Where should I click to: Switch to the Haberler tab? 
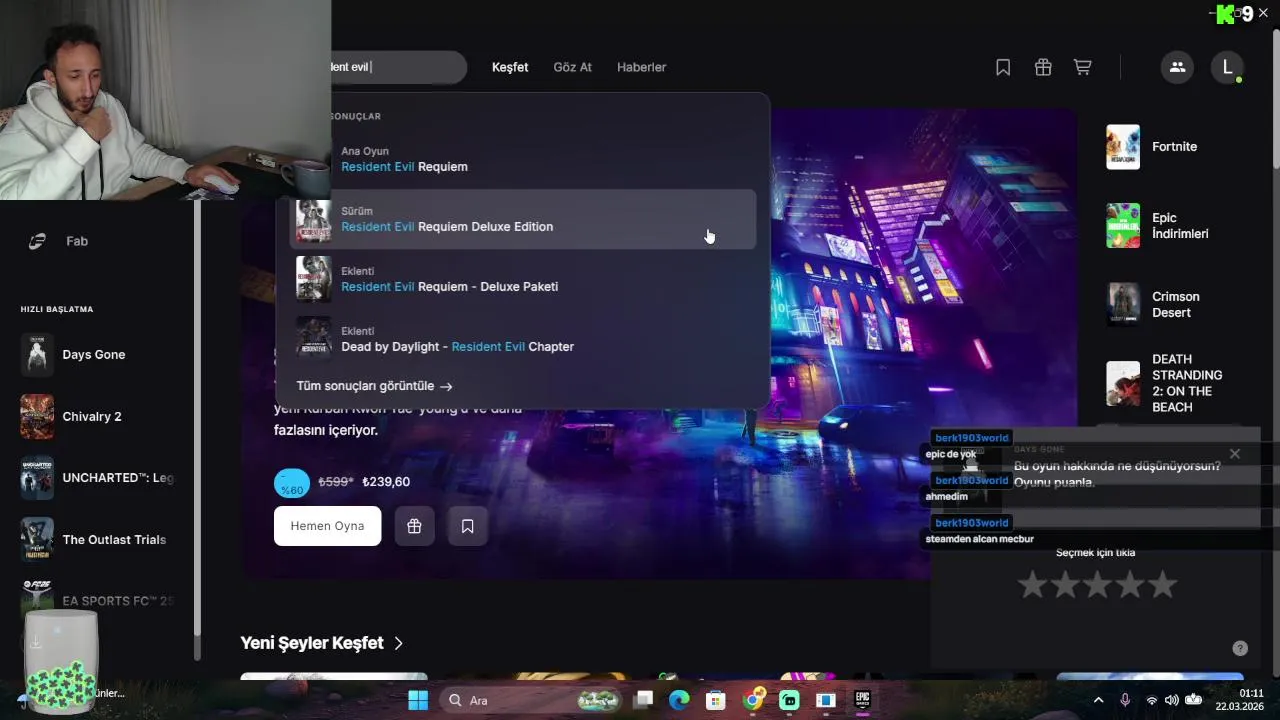coord(641,67)
